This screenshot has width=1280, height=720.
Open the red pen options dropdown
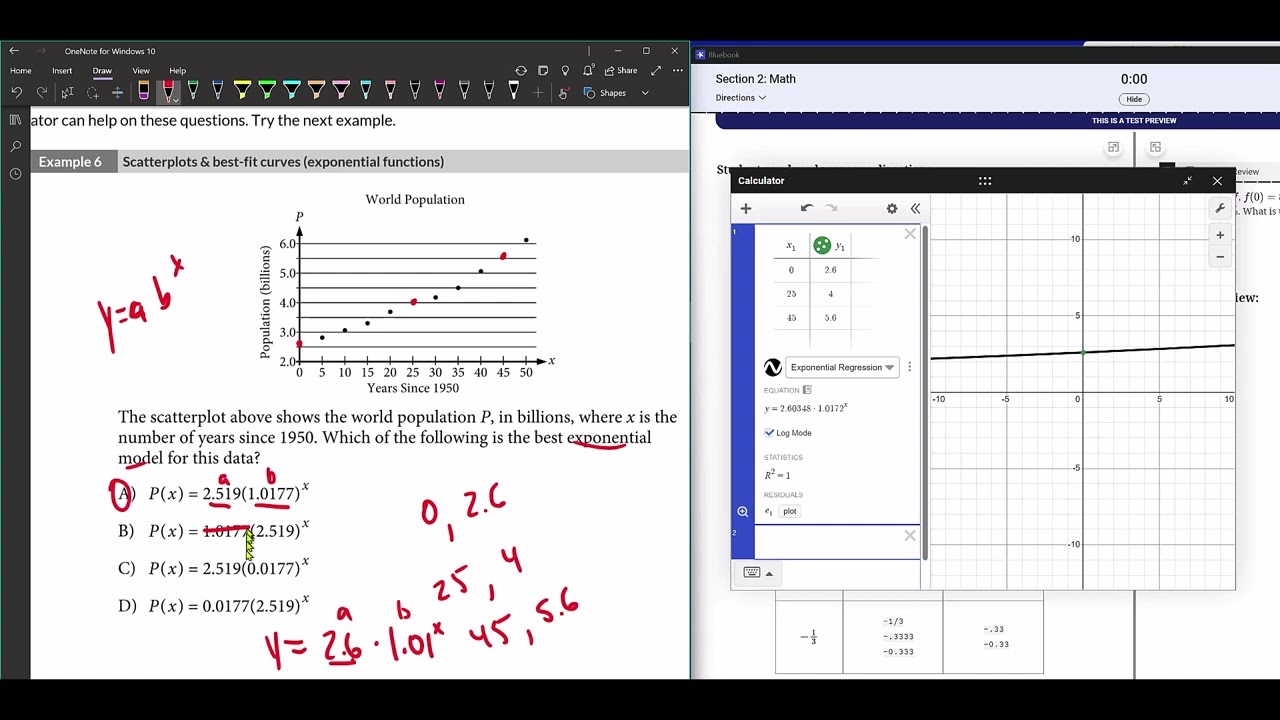pyautogui.click(x=175, y=100)
